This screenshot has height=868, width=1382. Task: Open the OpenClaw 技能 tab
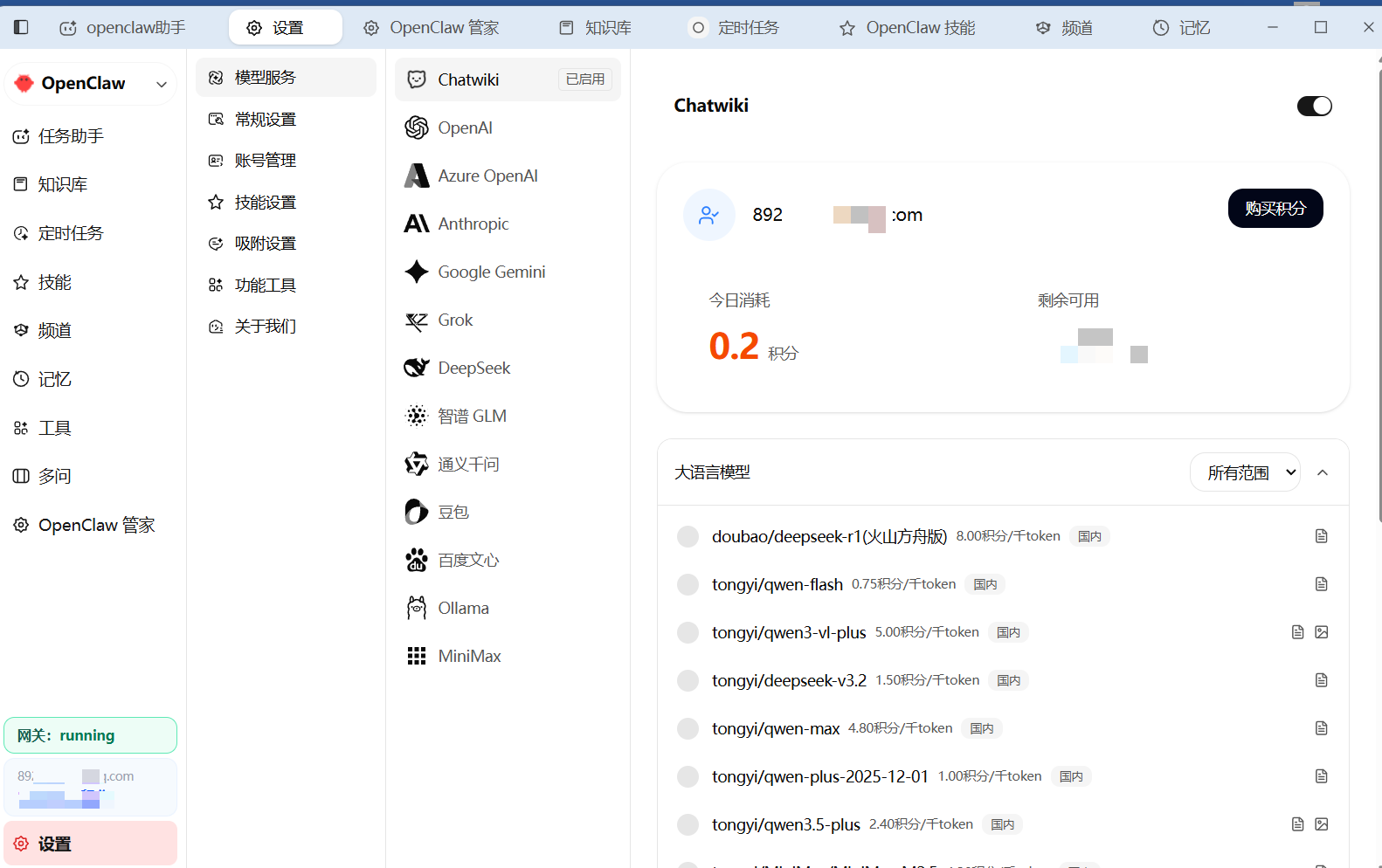(908, 28)
